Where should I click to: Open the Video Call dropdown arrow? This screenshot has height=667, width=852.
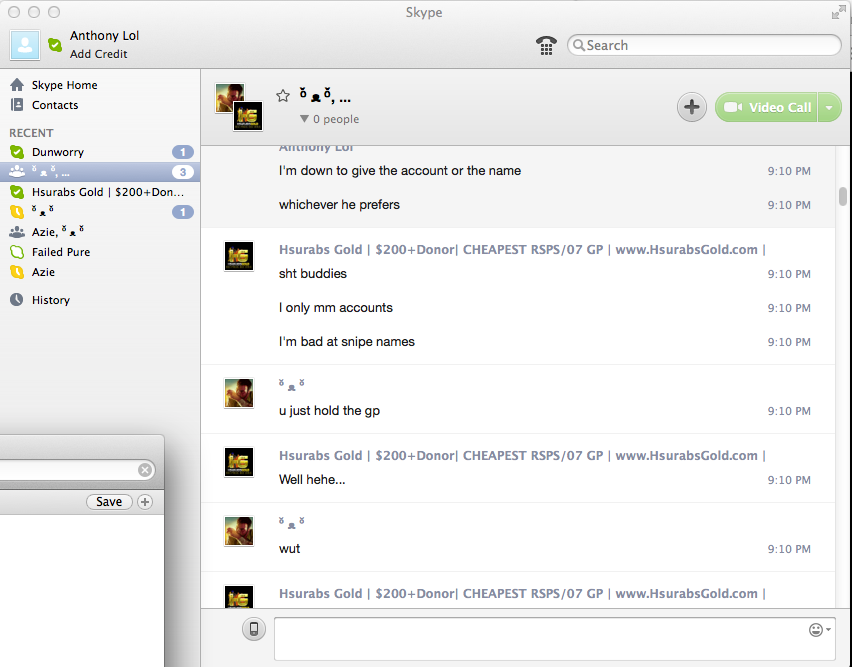coord(829,107)
